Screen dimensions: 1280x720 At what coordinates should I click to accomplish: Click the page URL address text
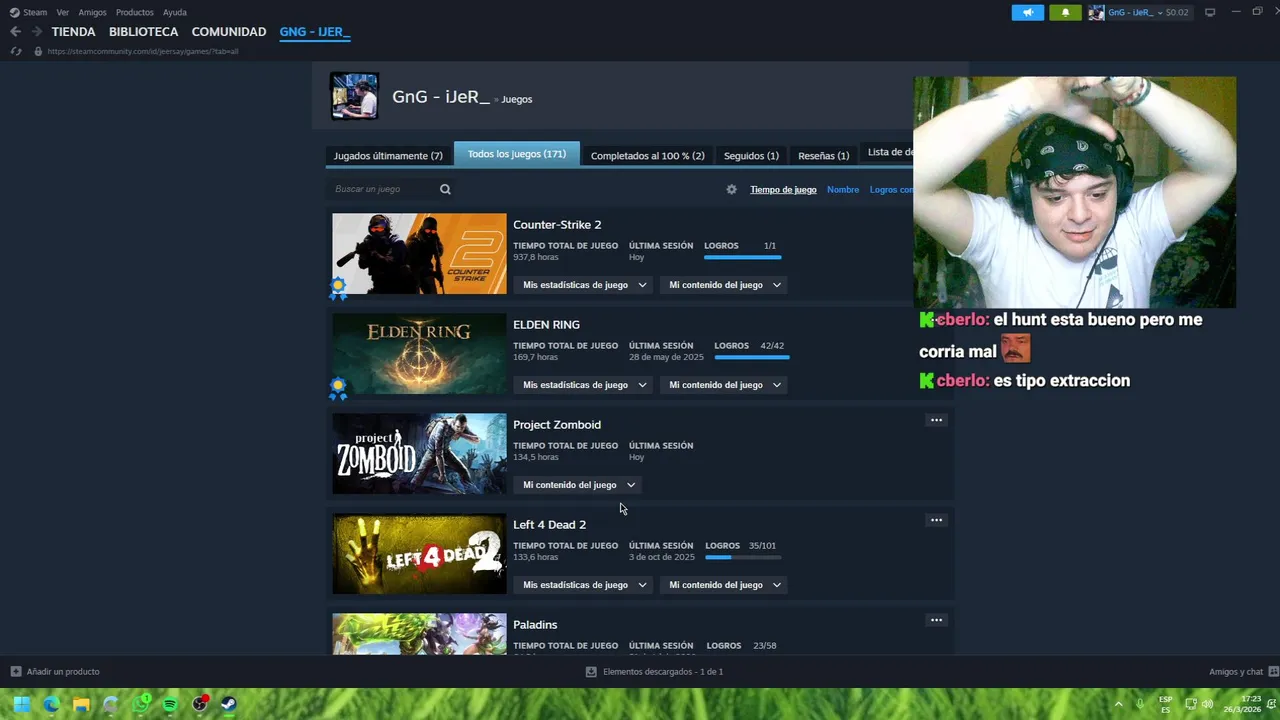coord(143,51)
